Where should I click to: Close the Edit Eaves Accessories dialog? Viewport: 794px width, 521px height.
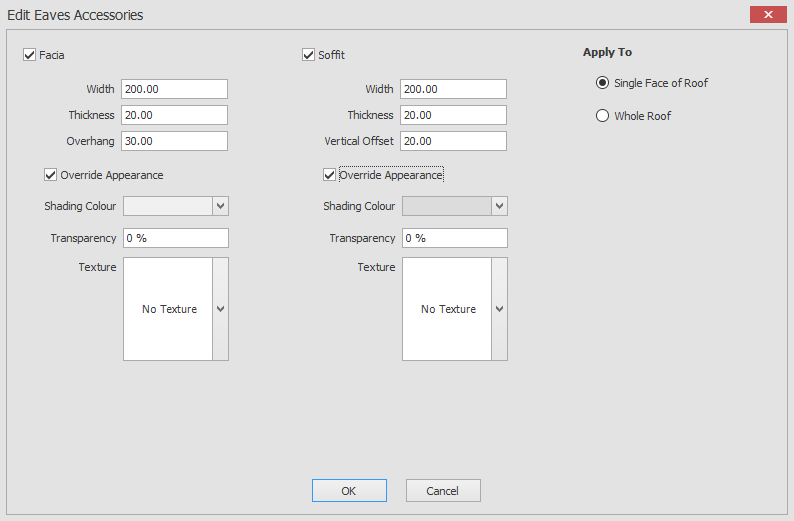coord(768,15)
